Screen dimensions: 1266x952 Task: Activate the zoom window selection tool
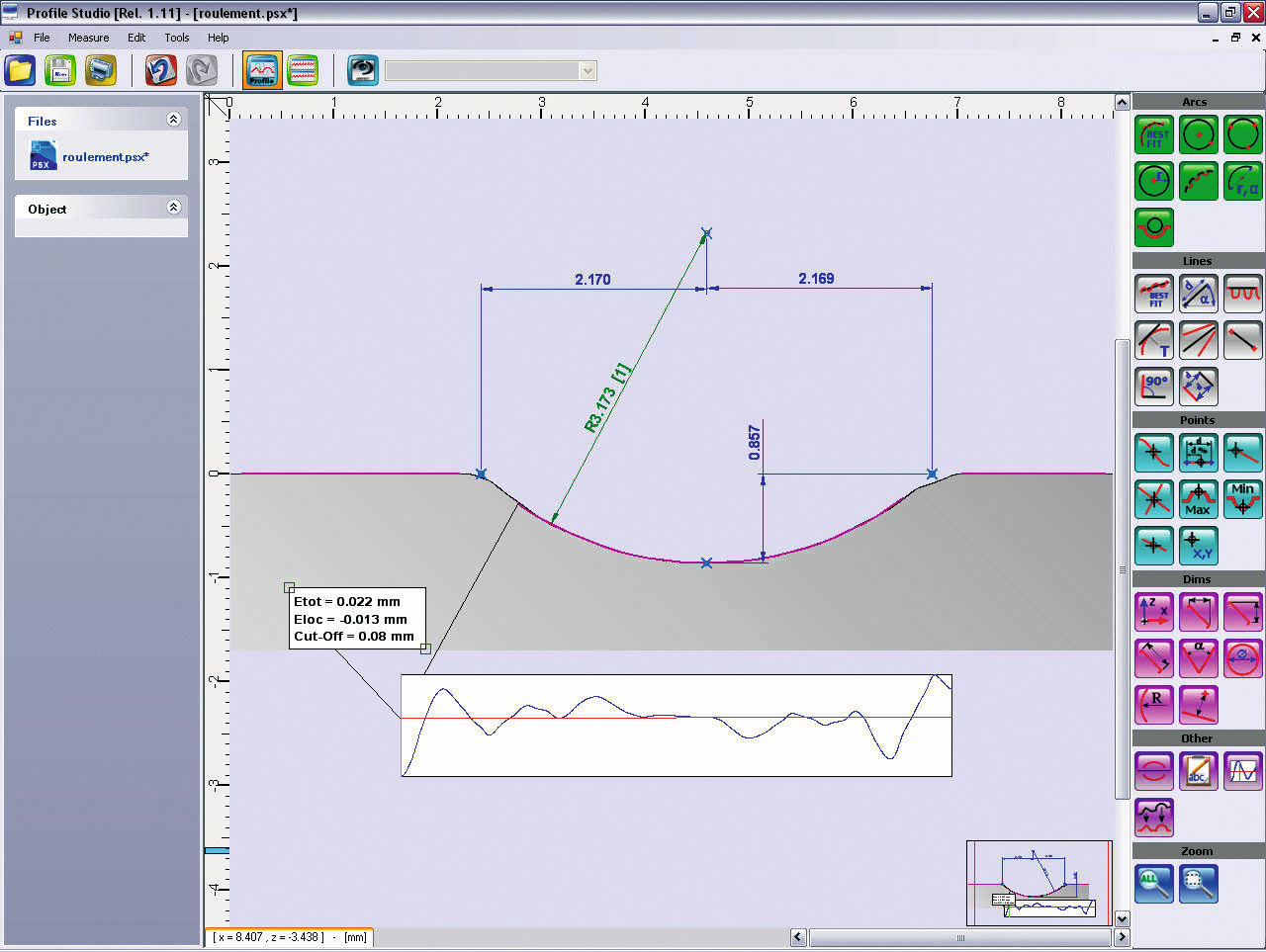point(1198,883)
